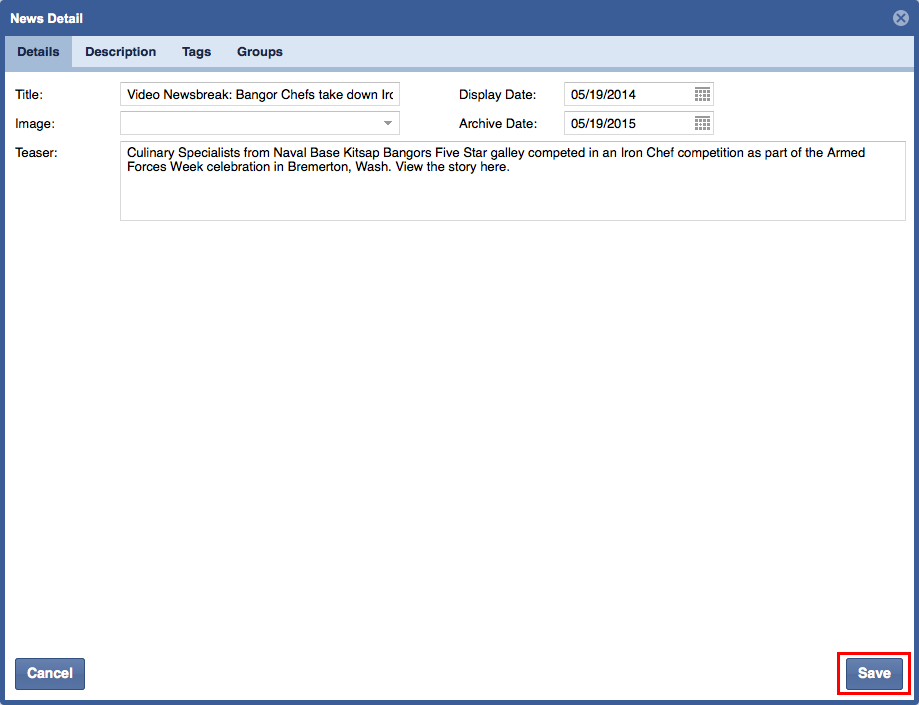Image resolution: width=919 pixels, height=705 pixels.
Task: Click the "Teaser:" field label
Action: pos(37,152)
